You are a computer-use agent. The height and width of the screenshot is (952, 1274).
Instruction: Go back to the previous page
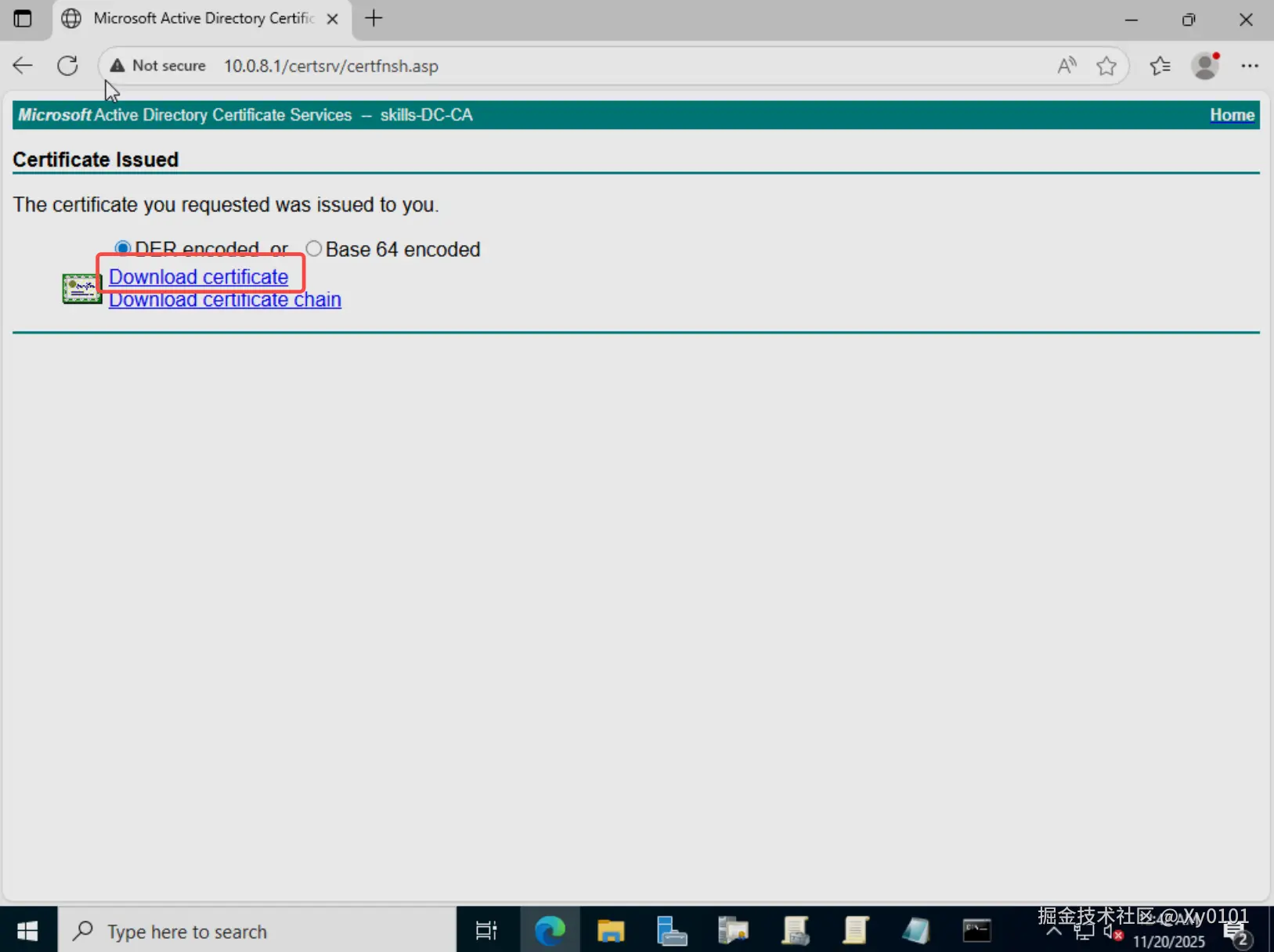coord(23,66)
